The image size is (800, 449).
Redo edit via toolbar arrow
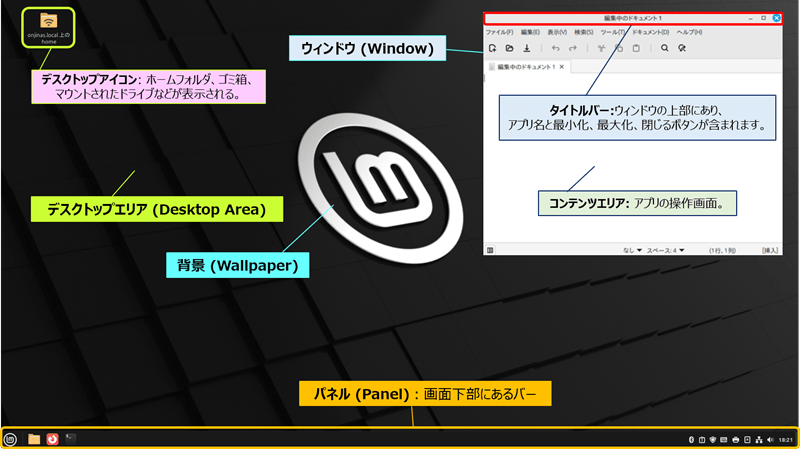573,48
